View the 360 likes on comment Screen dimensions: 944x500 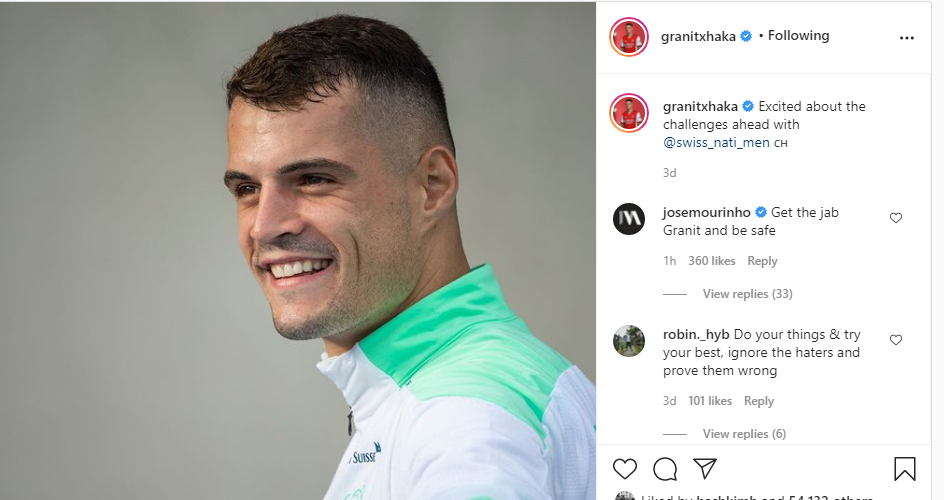(712, 261)
